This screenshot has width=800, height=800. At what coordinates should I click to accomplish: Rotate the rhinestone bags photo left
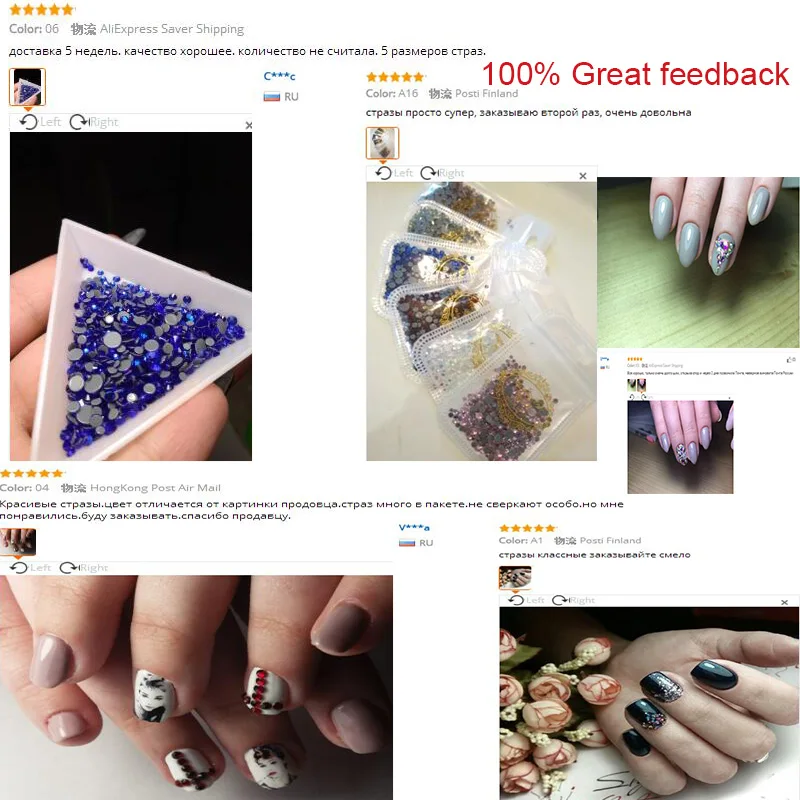(394, 173)
